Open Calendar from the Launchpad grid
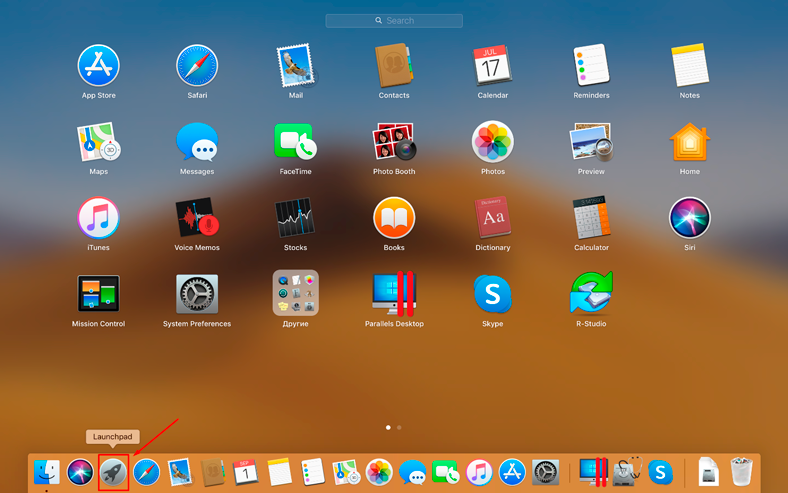The height and width of the screenshot is (493, 788). pyautogui.click(x=492, y=66)
